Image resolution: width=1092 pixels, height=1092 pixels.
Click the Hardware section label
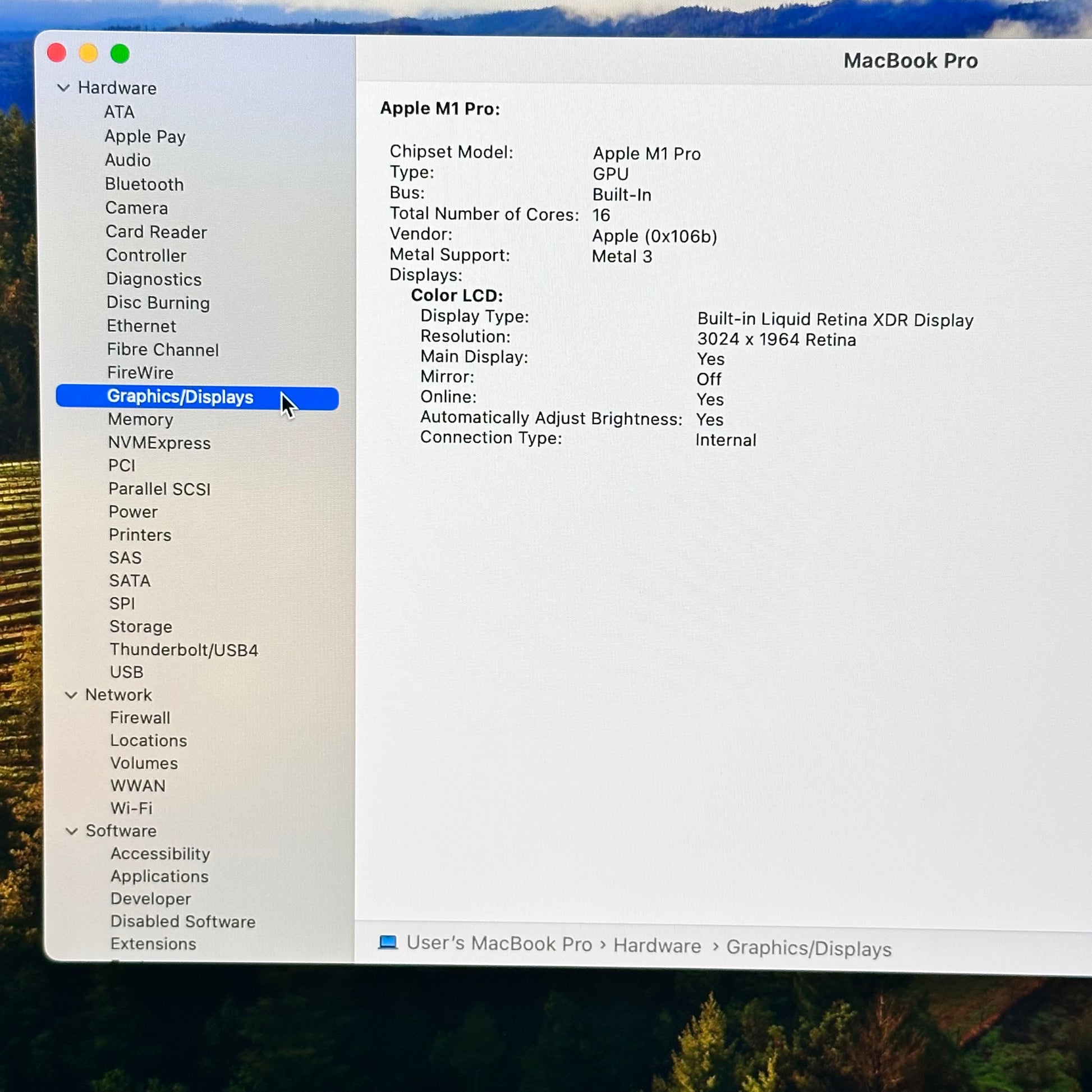[118, 88]
